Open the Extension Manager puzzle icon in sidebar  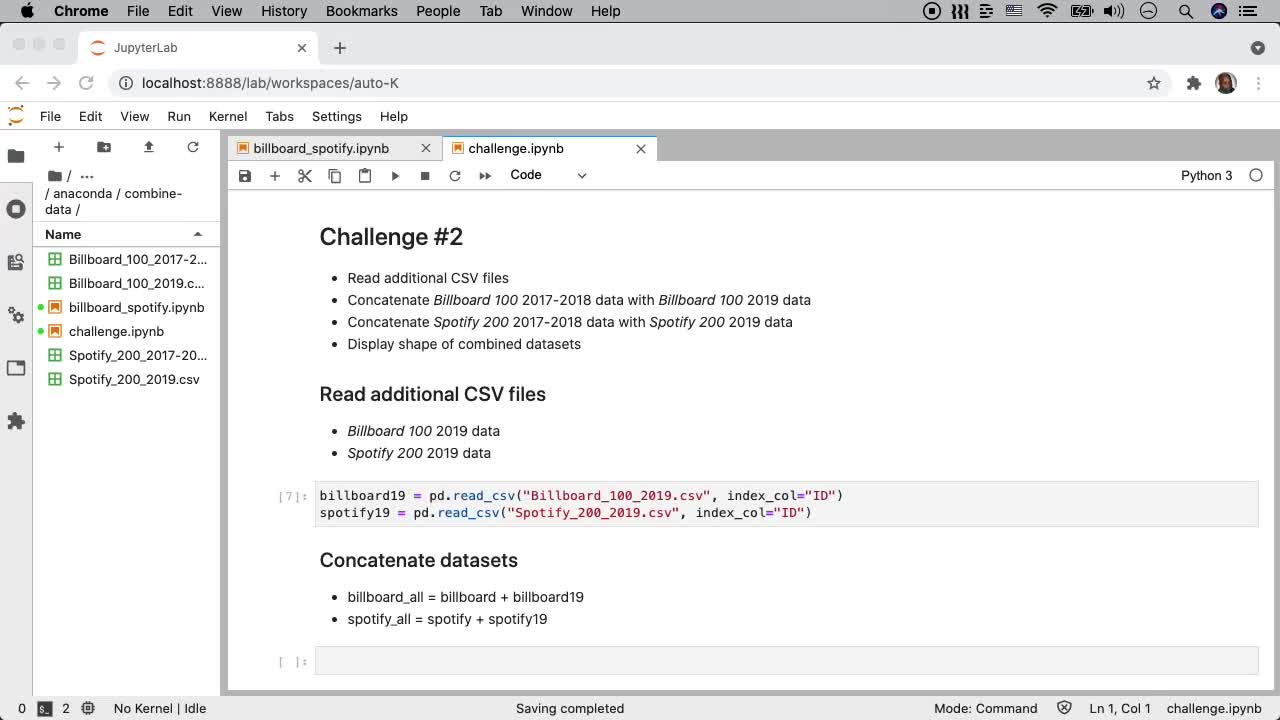(x=16, y=421)
